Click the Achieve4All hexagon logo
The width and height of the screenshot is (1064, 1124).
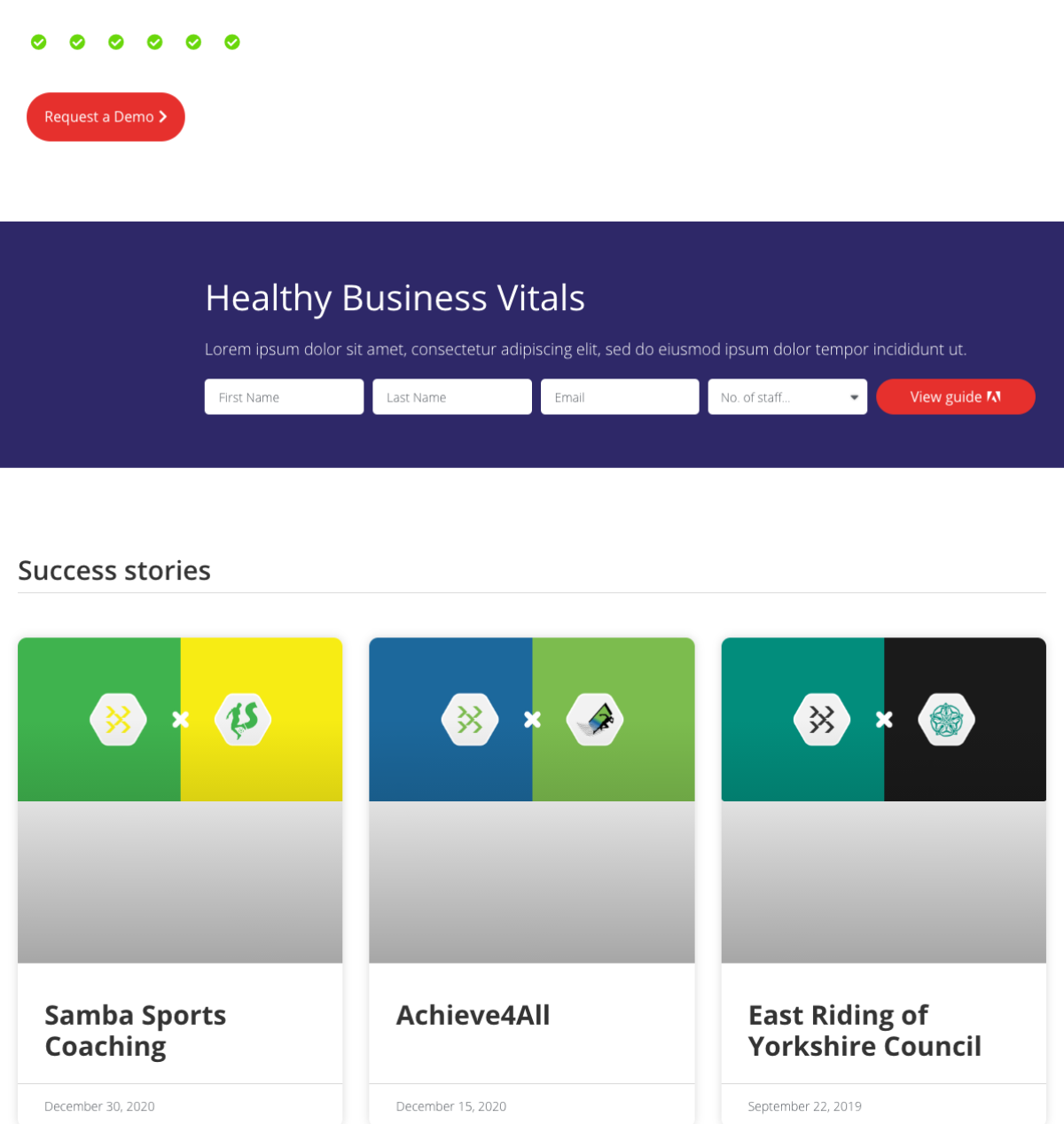[595, 719]
